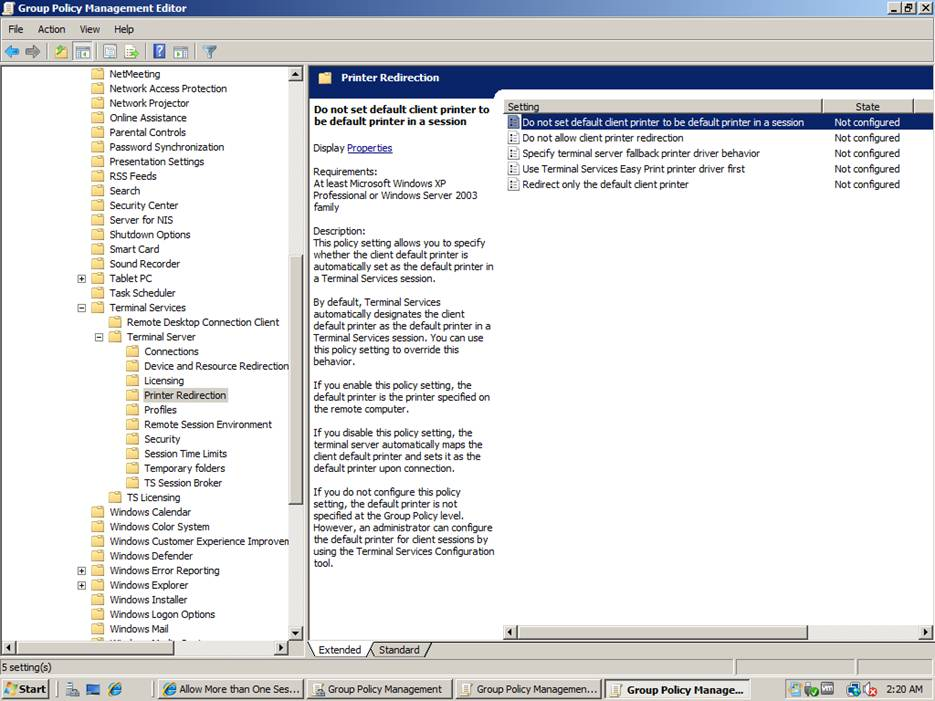This screenshot has height=701, width=935.
Task: Expand the Tablet PC tree node
Action: coord(82,279)
